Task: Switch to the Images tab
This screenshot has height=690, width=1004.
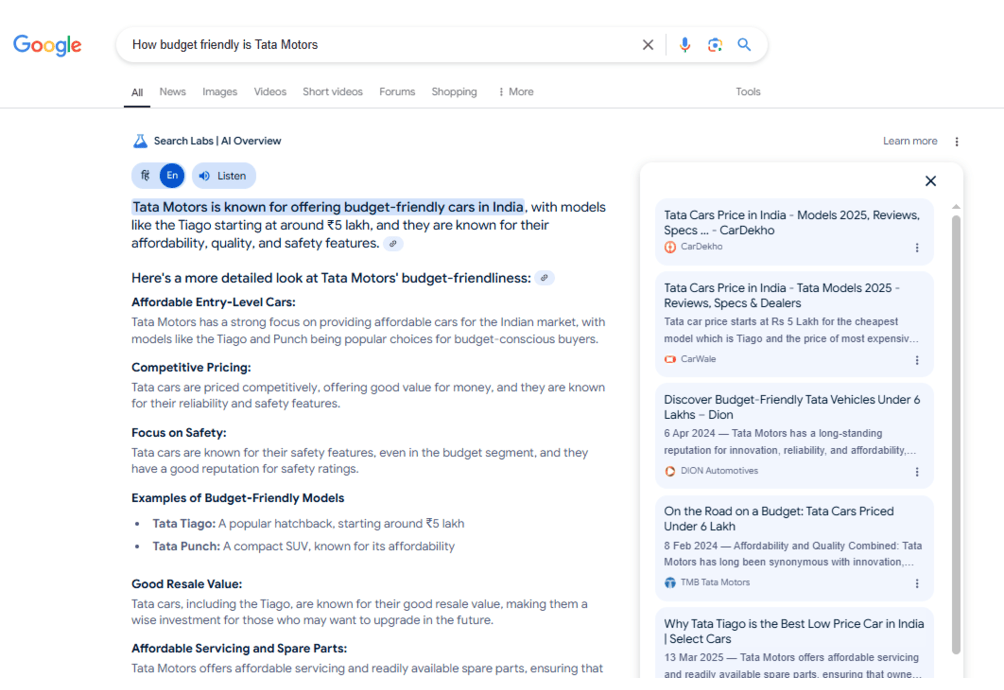Action: point(219,92)
